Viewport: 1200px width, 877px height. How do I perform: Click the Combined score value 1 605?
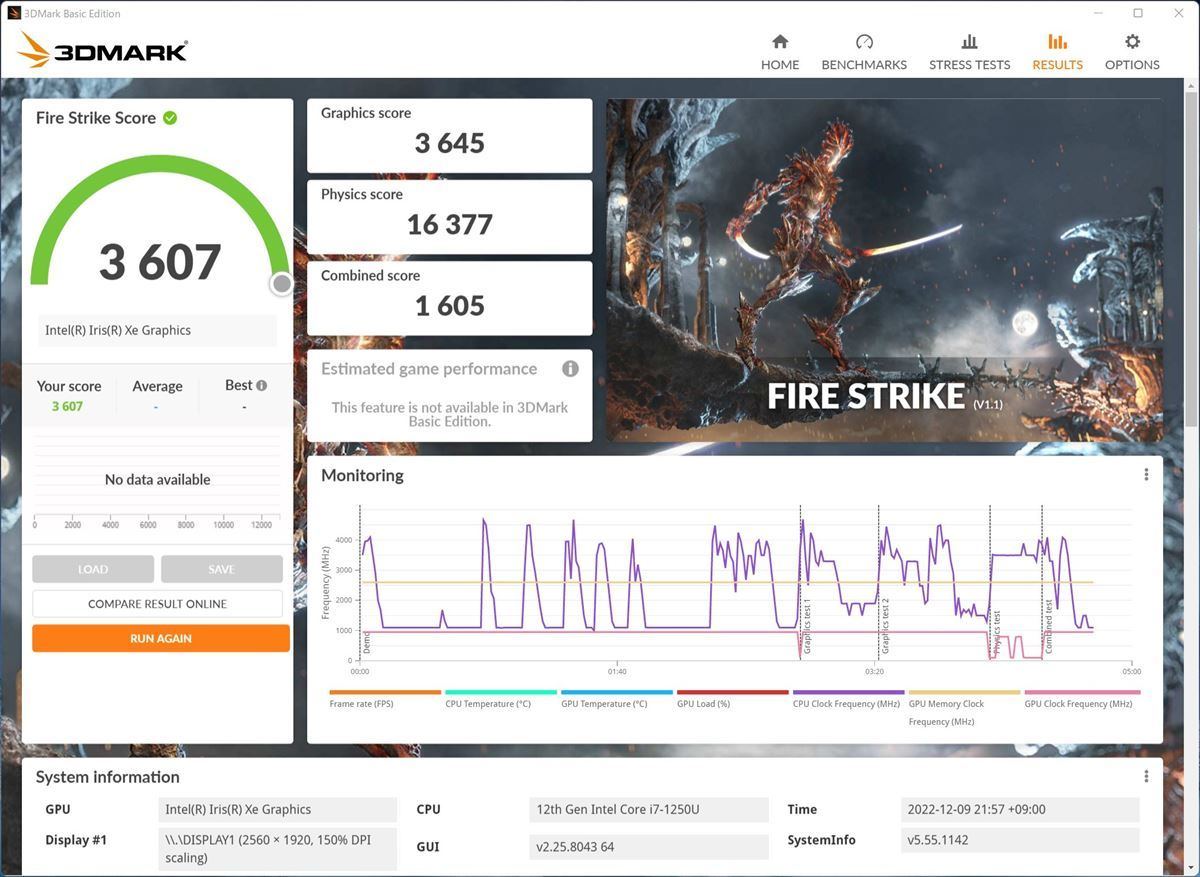tap(450, 305)
